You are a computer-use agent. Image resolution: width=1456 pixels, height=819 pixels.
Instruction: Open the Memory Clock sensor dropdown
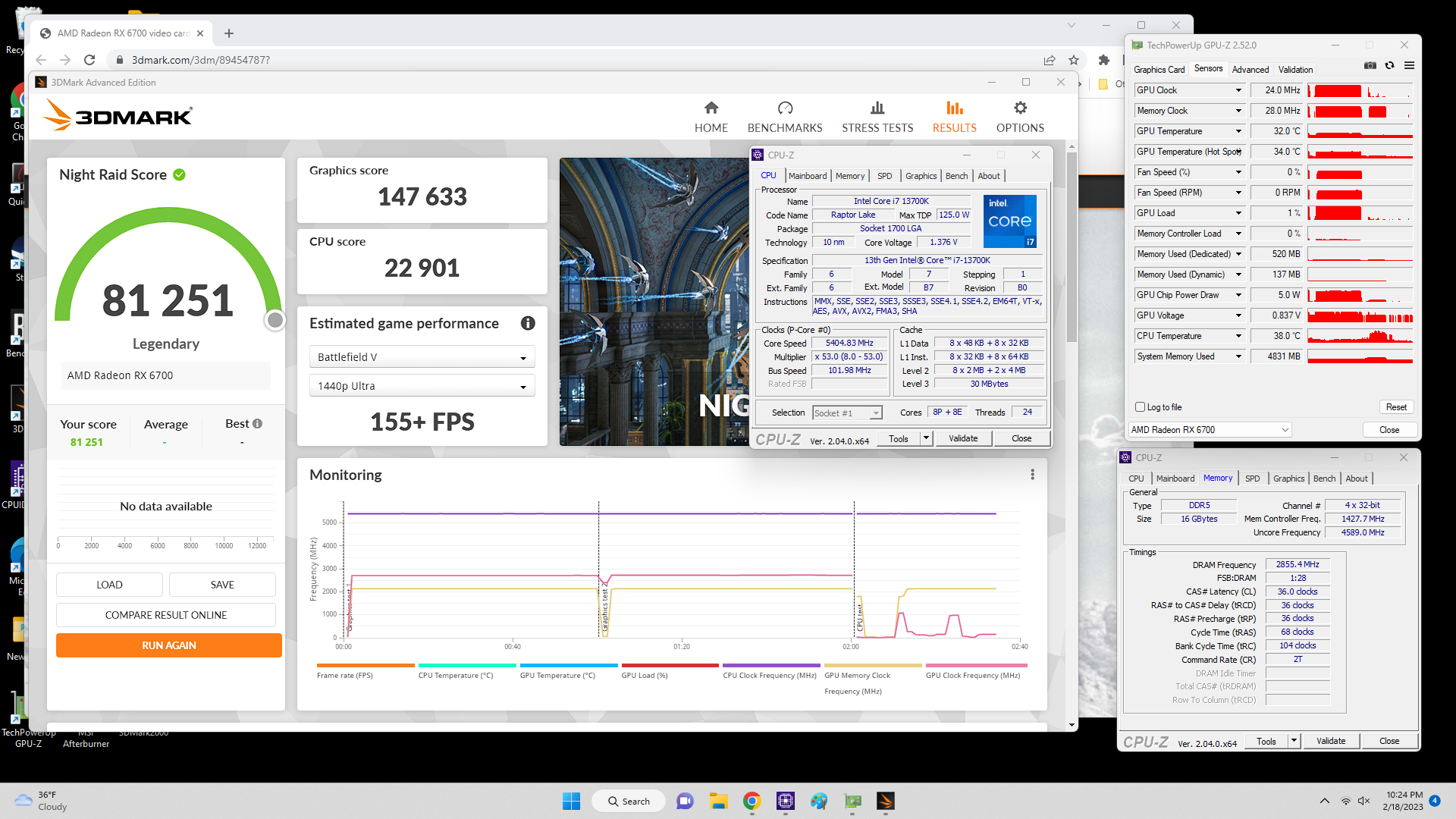pyautogui.click(x=1238, y=111)
